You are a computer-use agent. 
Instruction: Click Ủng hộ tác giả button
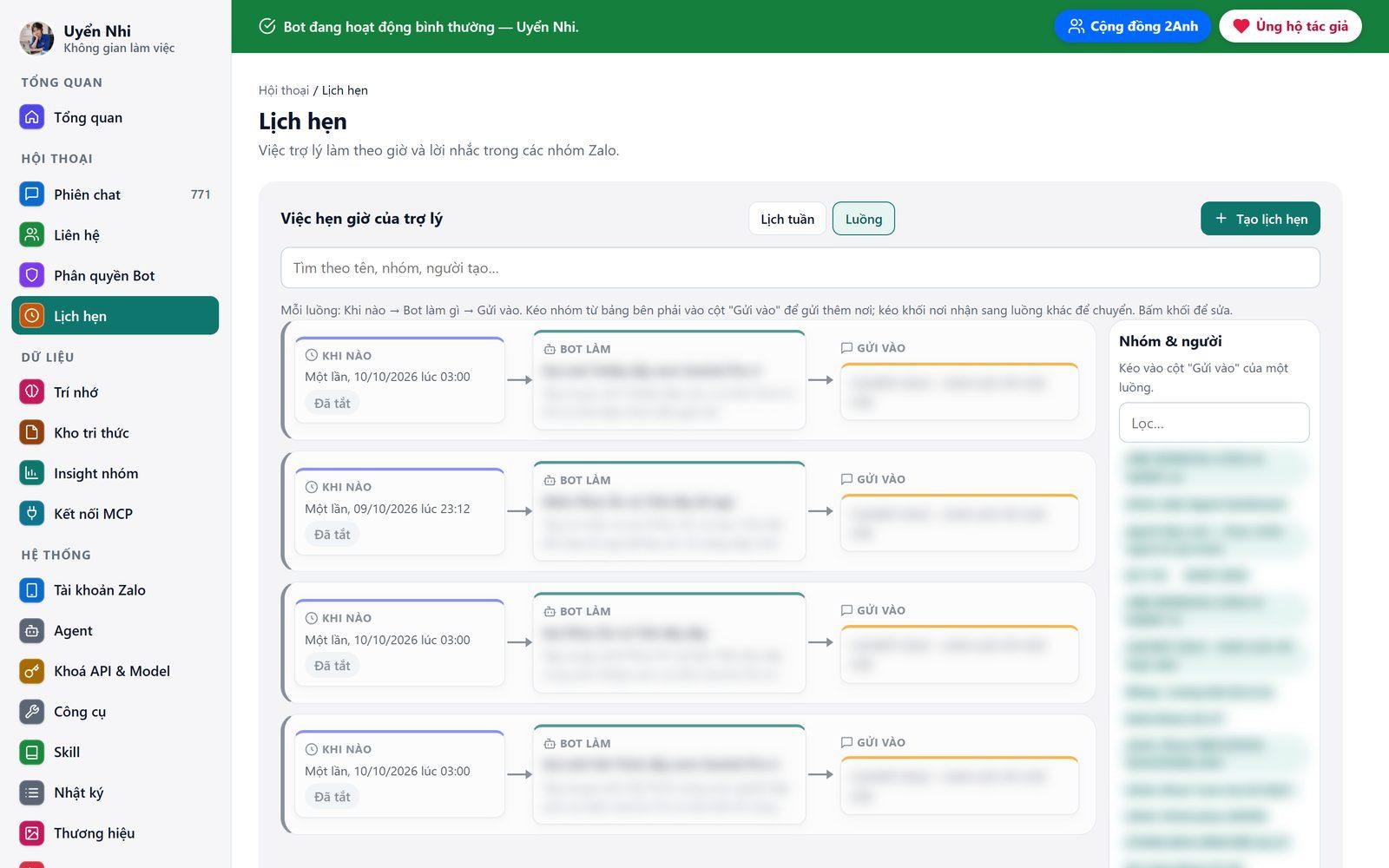click(x=1291, y=26)
